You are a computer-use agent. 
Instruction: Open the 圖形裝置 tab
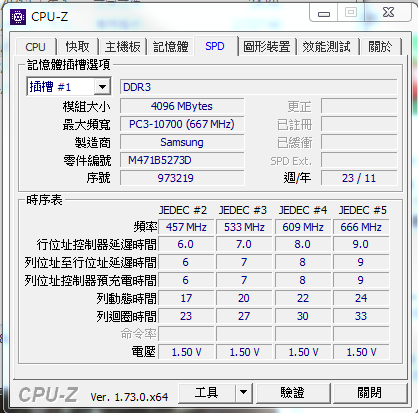(267, 47)
